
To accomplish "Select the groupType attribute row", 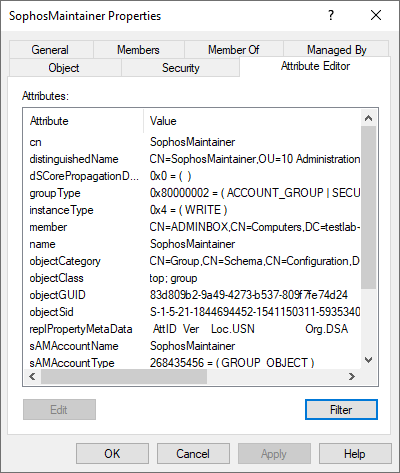I will pos(192,193).
